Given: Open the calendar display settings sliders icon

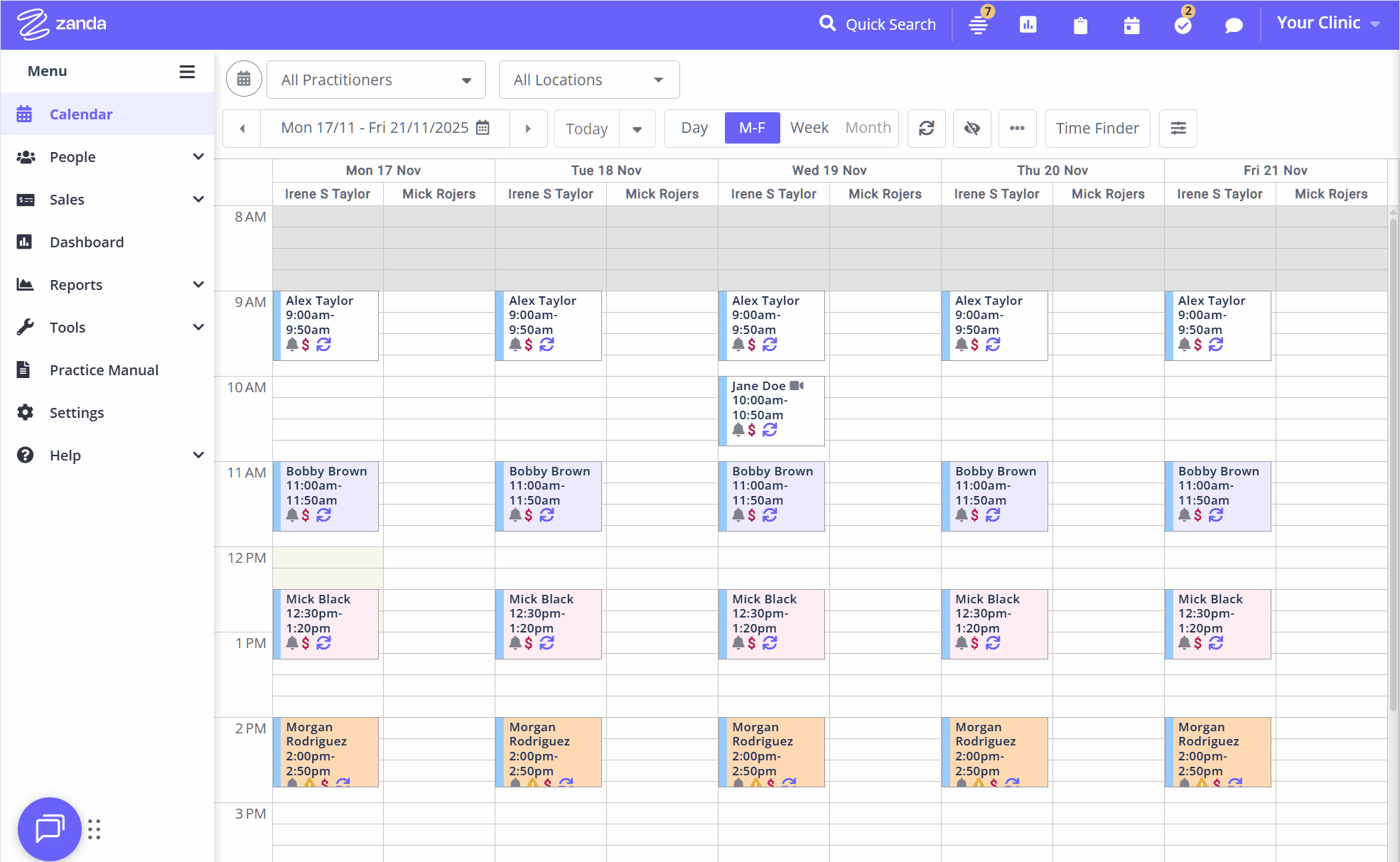Looking at the screenshot, I should [x=1178, y=128].
